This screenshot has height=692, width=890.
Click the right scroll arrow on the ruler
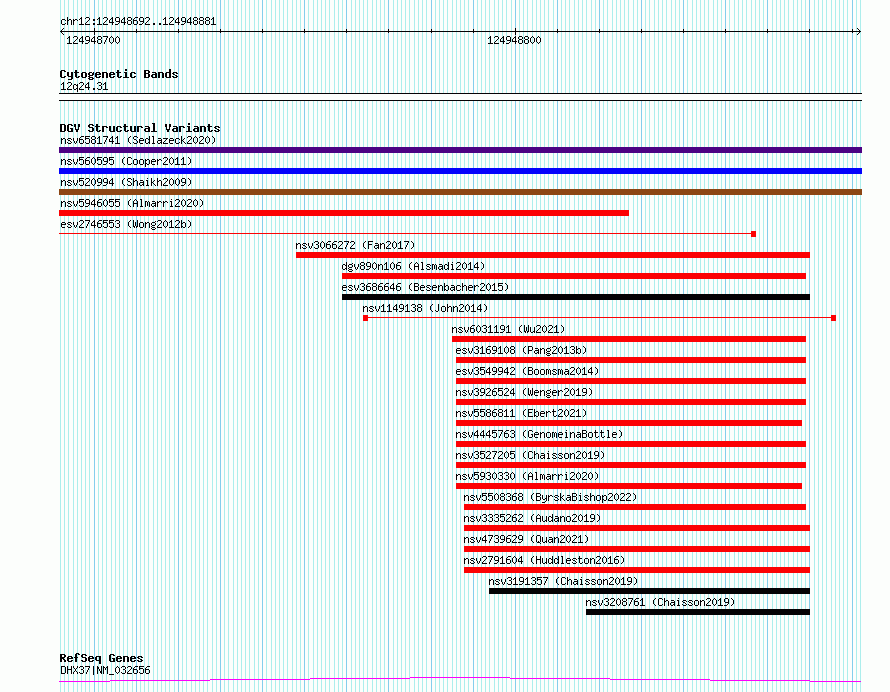859,32
